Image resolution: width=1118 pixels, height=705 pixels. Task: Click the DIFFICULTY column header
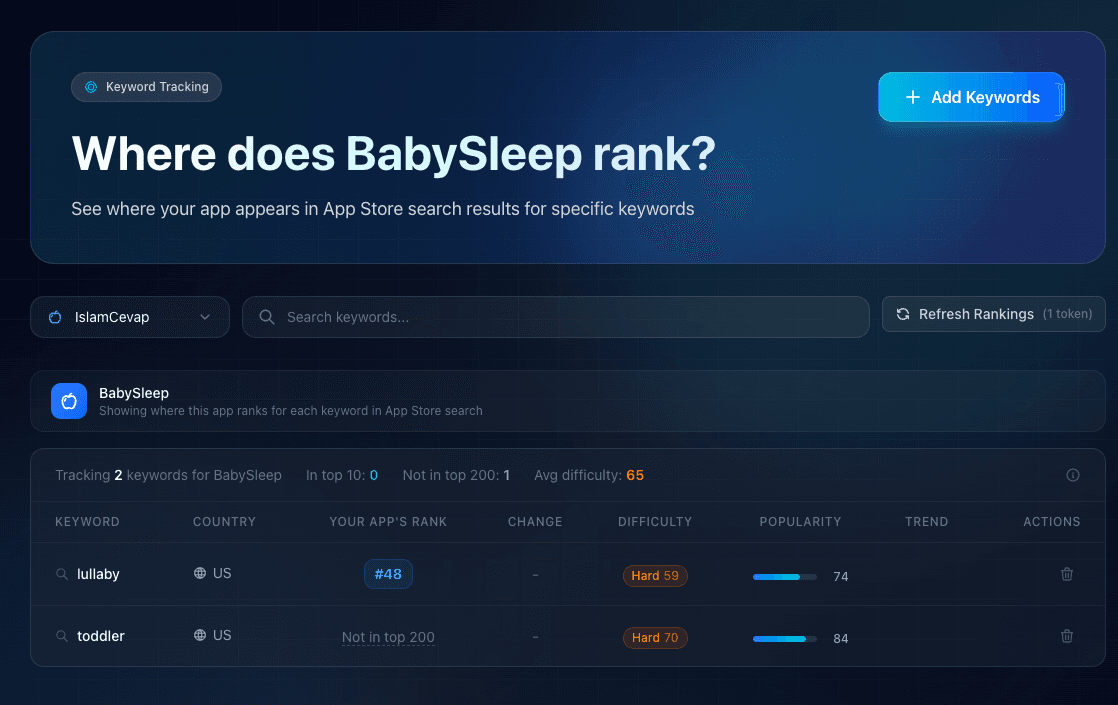655,521
